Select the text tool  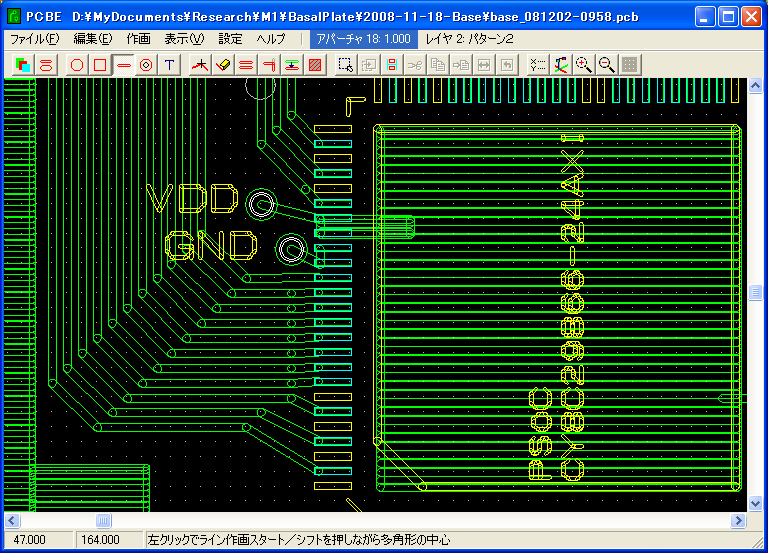170,65
